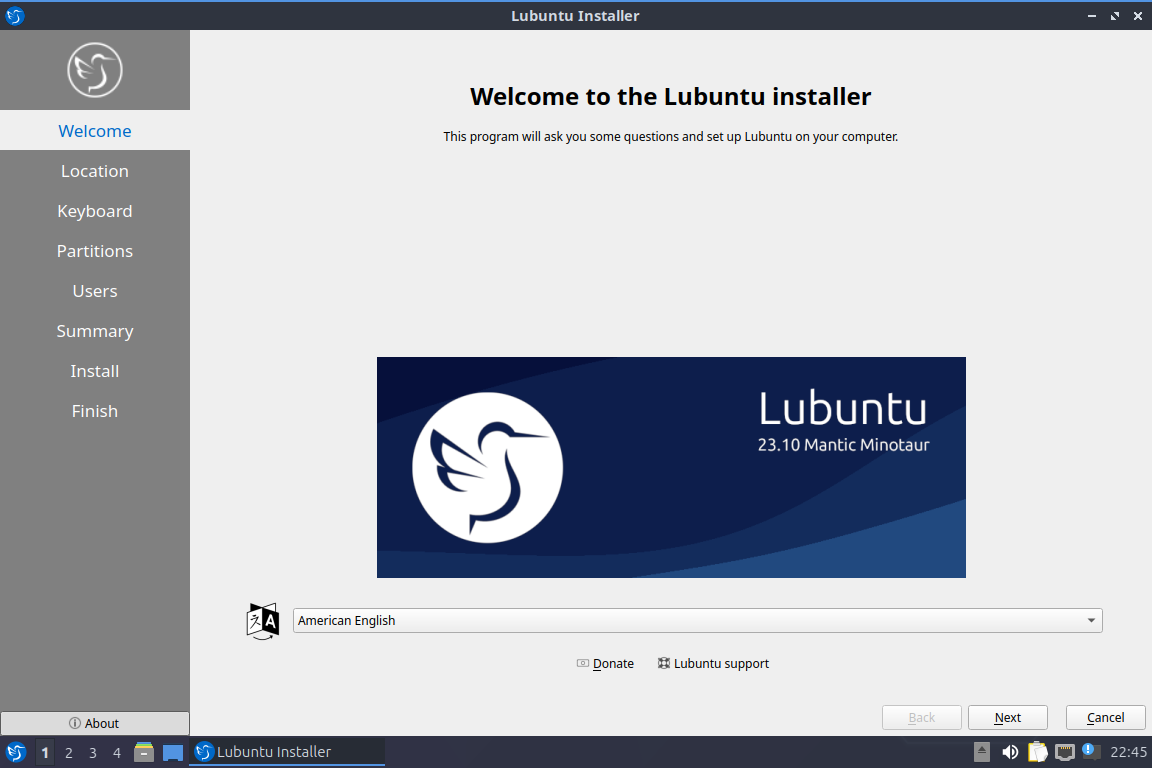
Task: Open the clipboard manager tray icon
Action: [x=1038, y=752]
